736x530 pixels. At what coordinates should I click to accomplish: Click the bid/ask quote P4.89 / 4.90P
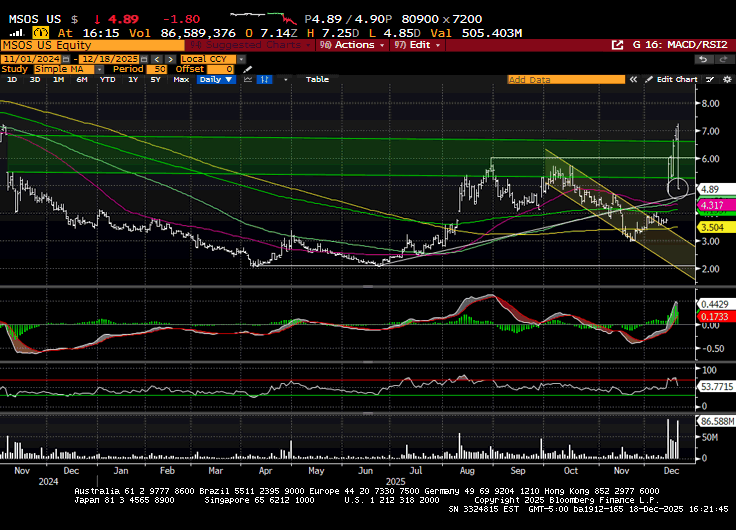[348, 19]
